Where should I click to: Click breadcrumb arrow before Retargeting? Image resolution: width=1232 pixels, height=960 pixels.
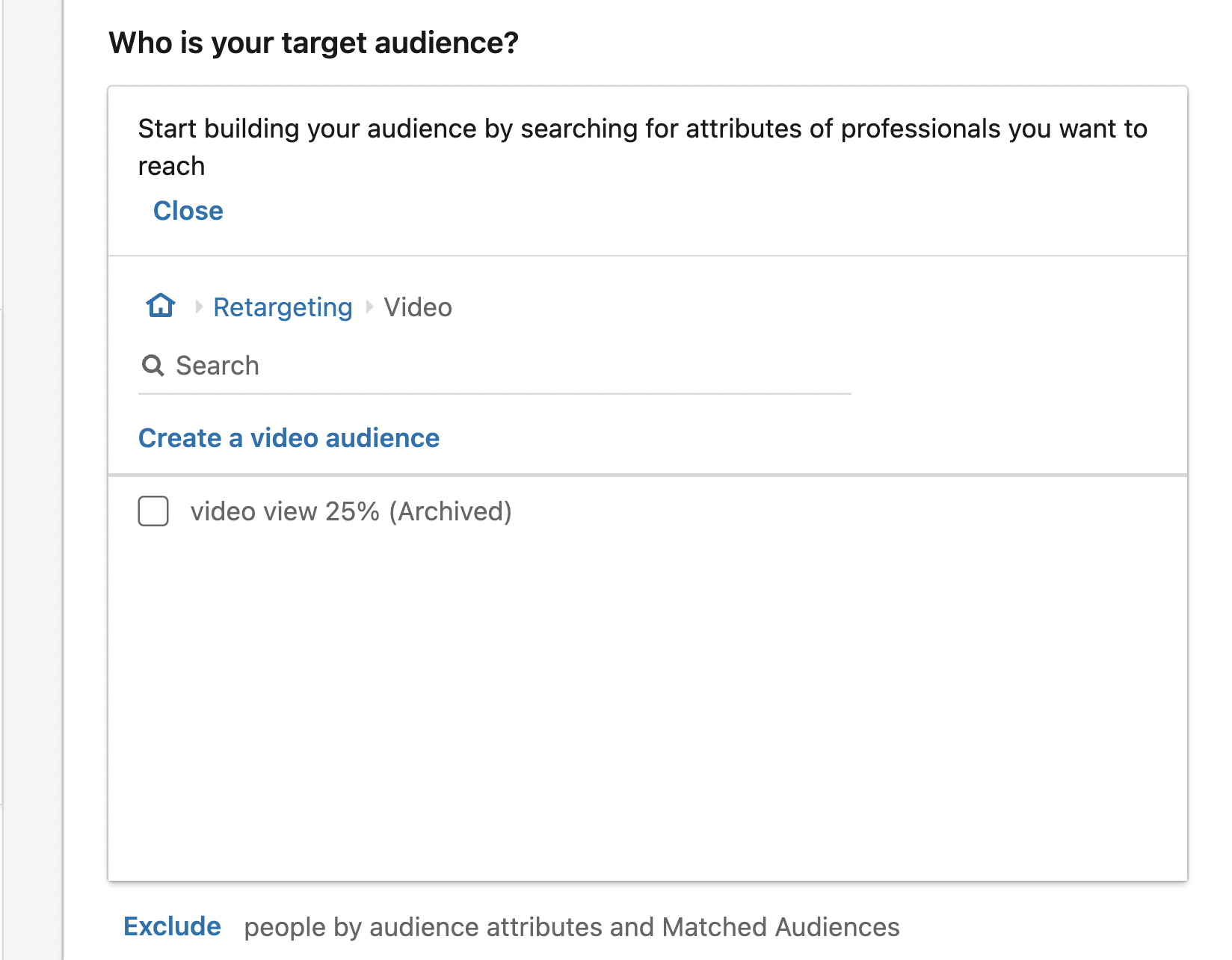click(199, 307)
